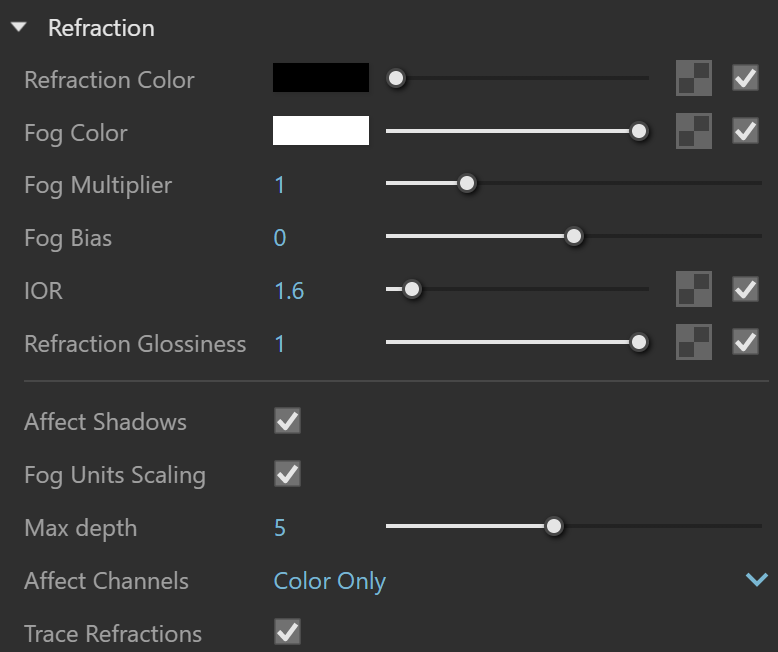
Task: Disable Trace Refractions checkbox
Action: coord(287,632)
